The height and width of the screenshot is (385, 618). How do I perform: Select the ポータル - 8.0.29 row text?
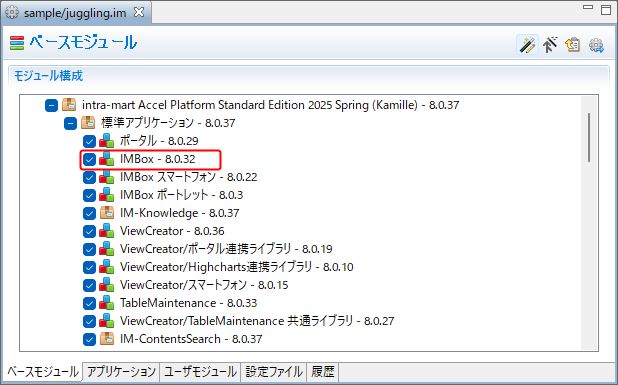[x=159, y=141]
